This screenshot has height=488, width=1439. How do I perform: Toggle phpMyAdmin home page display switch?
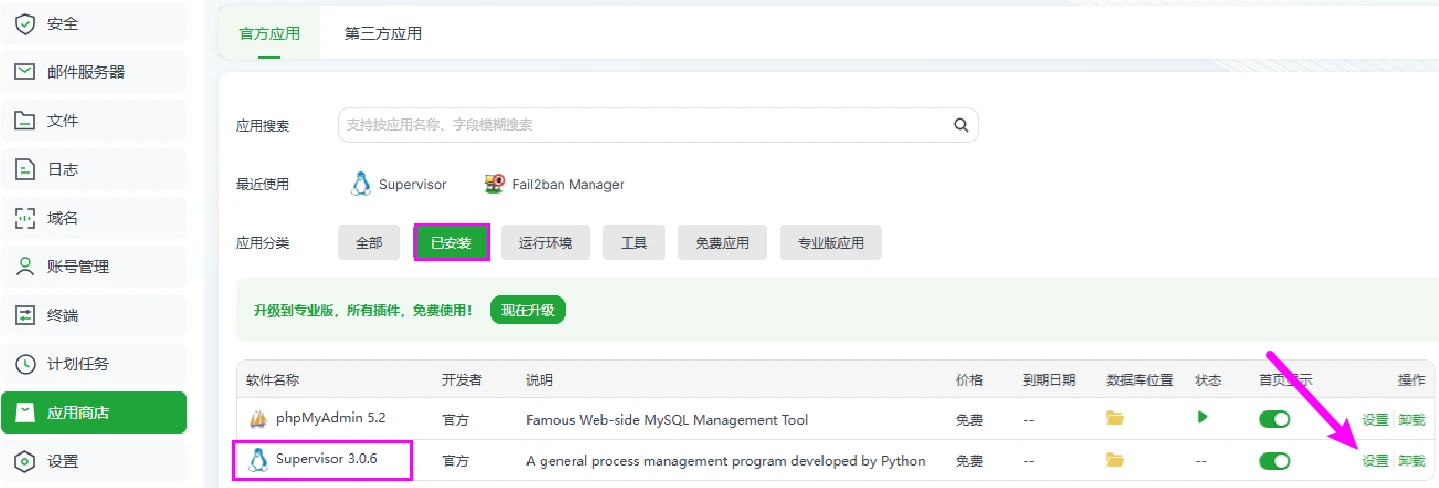click(1275, 419)
